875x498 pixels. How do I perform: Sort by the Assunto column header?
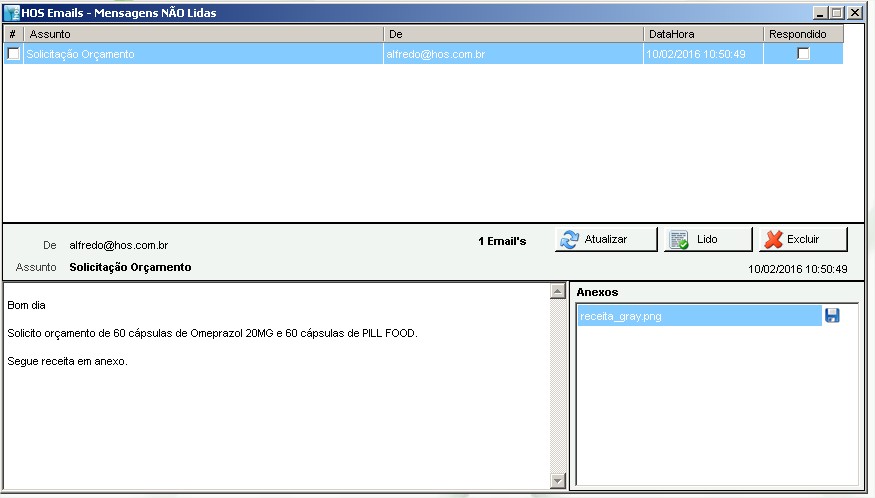point(204,34)
